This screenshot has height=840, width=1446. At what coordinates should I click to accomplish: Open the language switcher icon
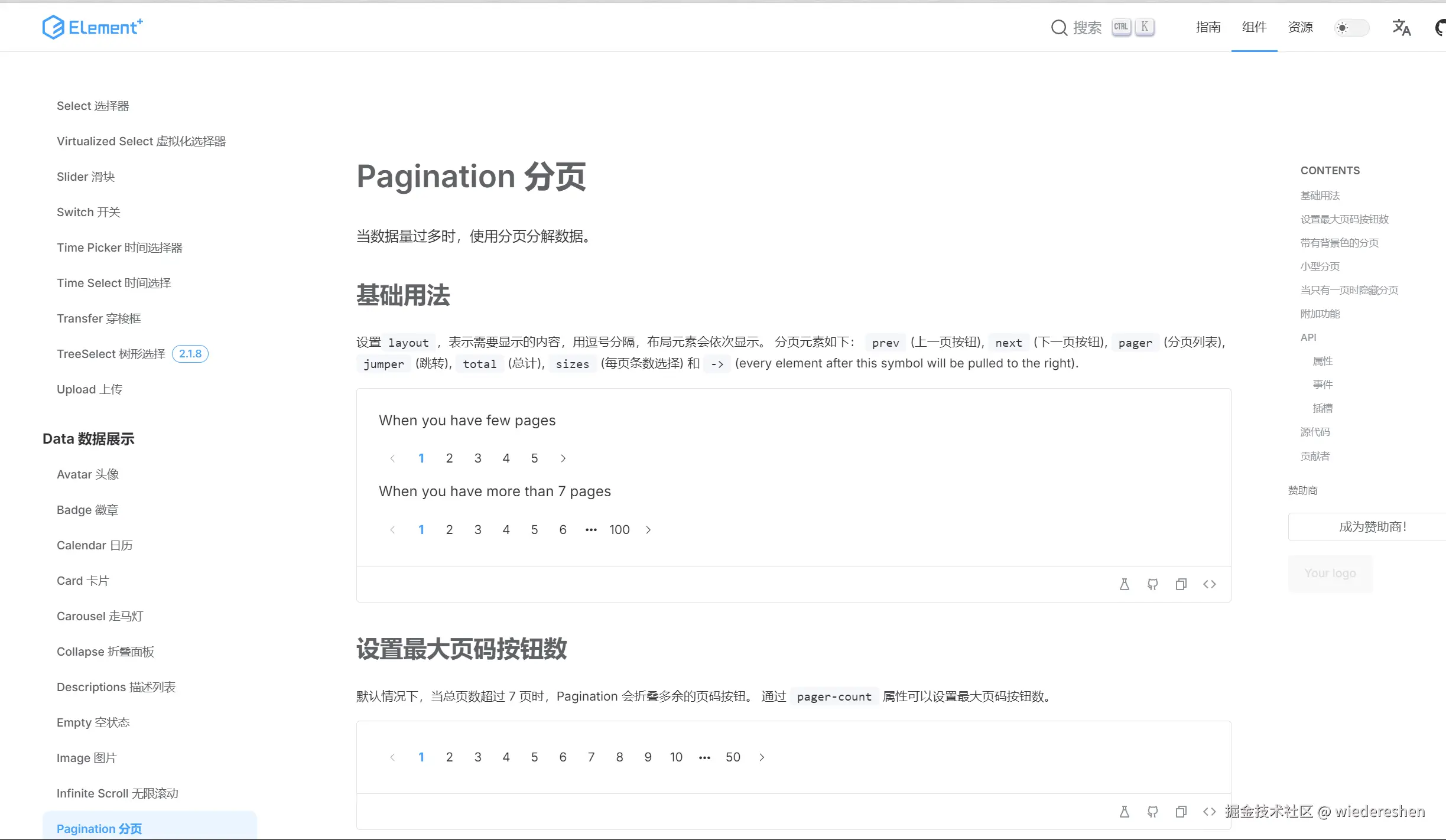coord(1401,27)
